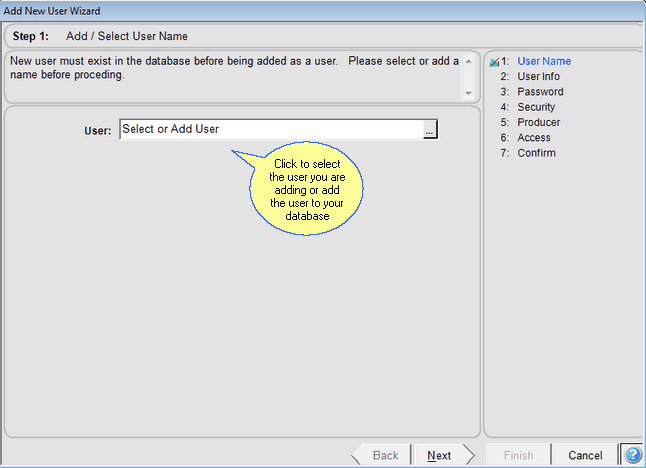This screenshot has width=646, height=468.
Task: Click the Finish button
Action: point(518,455)
